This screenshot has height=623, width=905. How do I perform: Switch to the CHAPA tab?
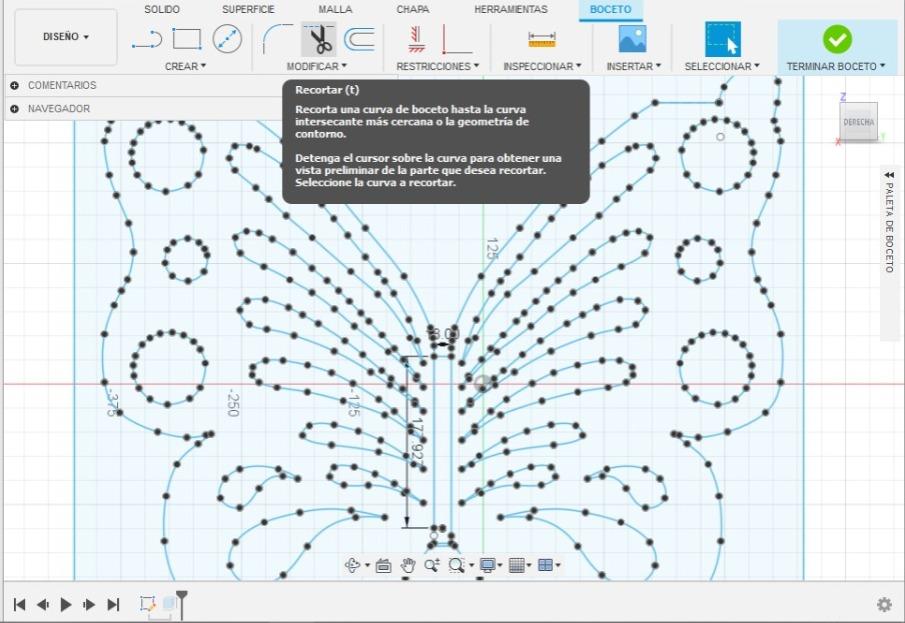413,9
